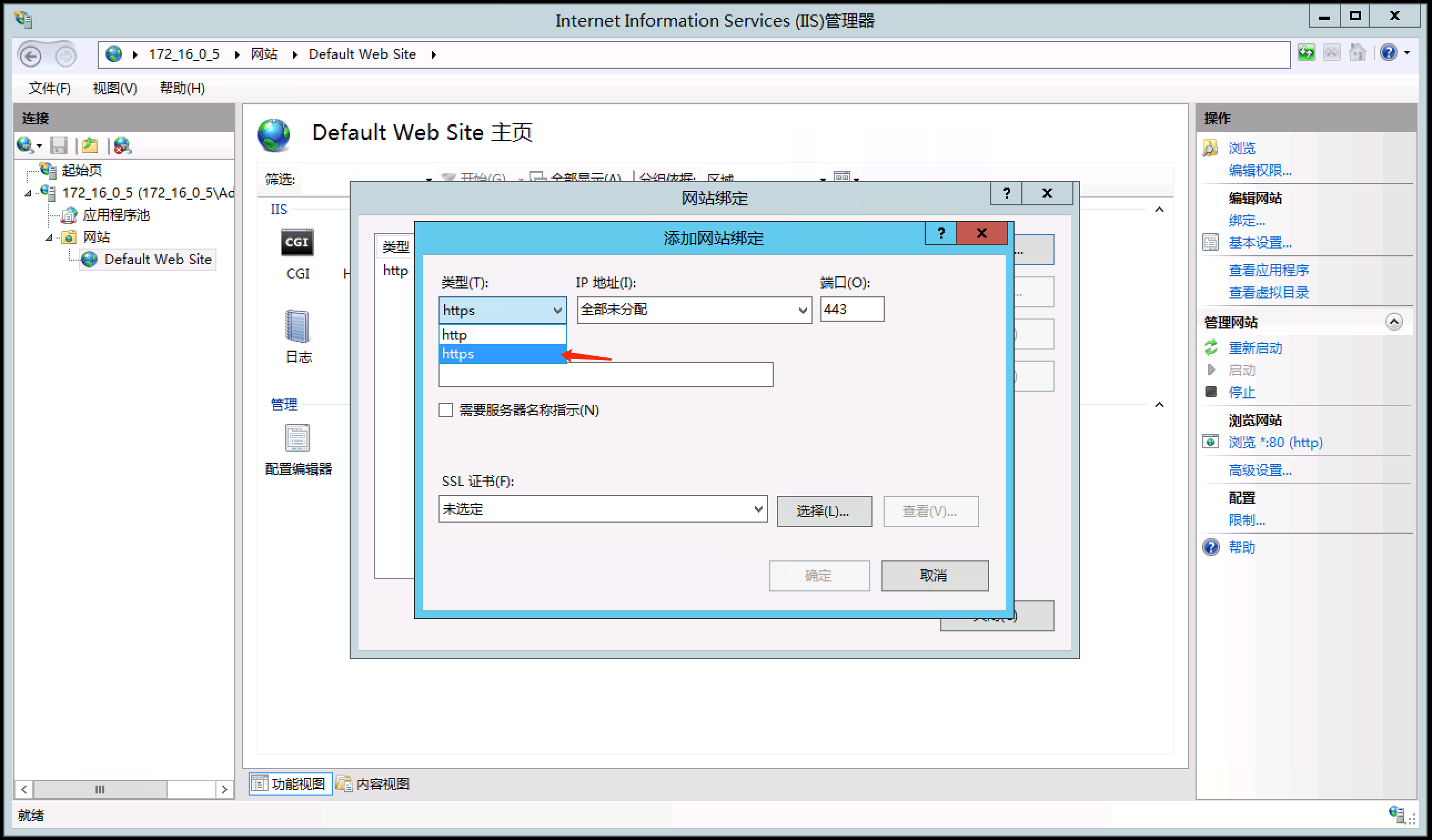Click the back navigation arrow icon
1432x840 pixels.
31,56
